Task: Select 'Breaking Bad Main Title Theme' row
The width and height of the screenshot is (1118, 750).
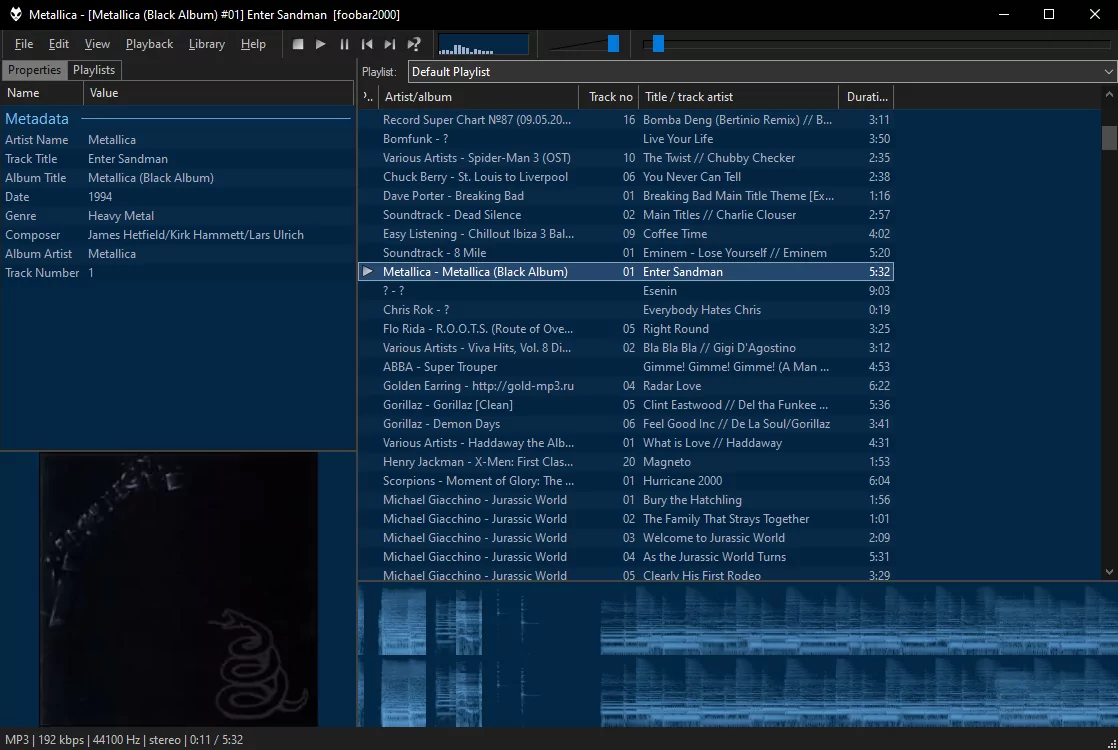Action: 626,196
